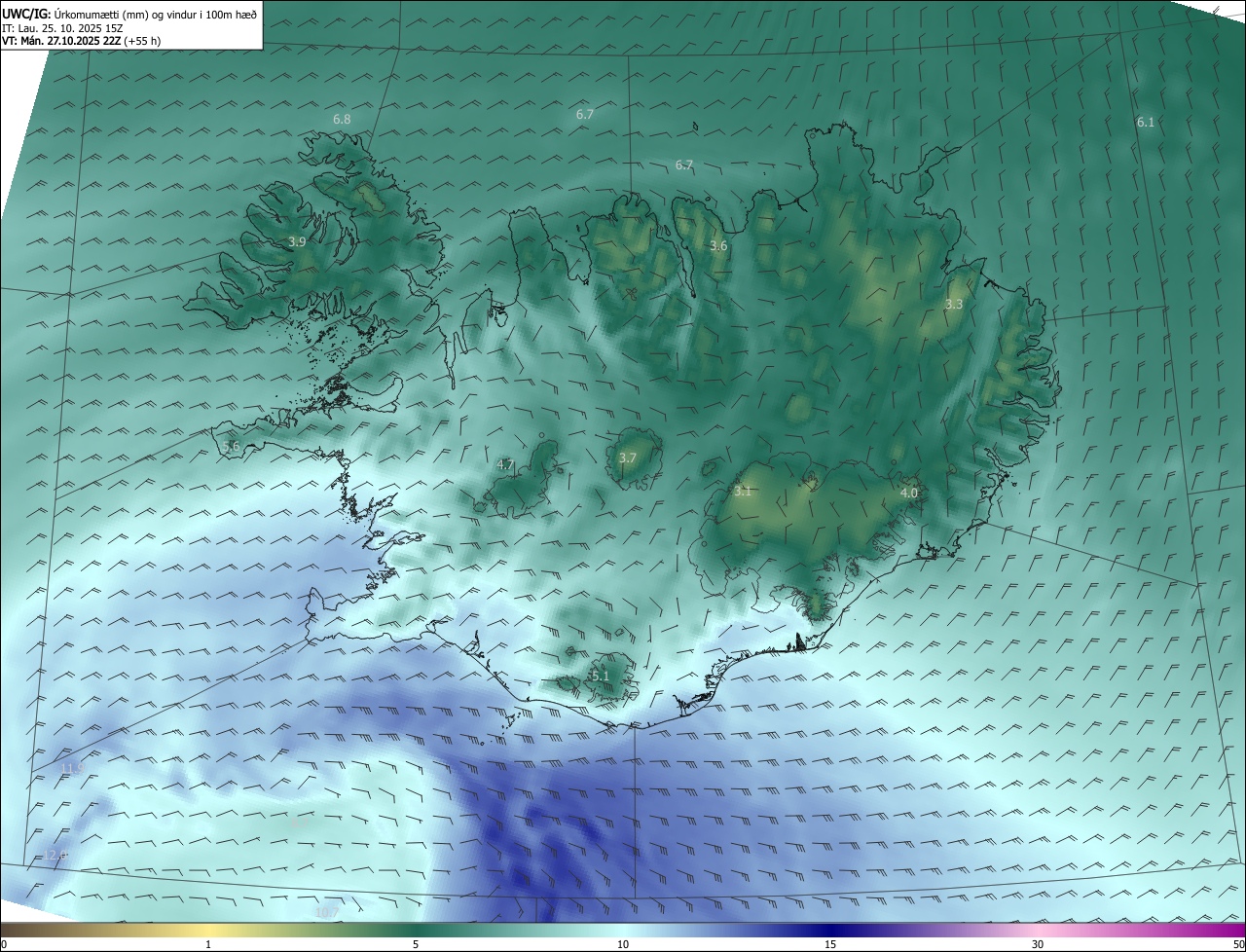Click the 3.1 value label
The height and width of the screenshot is (952, 1246).
point(743,492)
